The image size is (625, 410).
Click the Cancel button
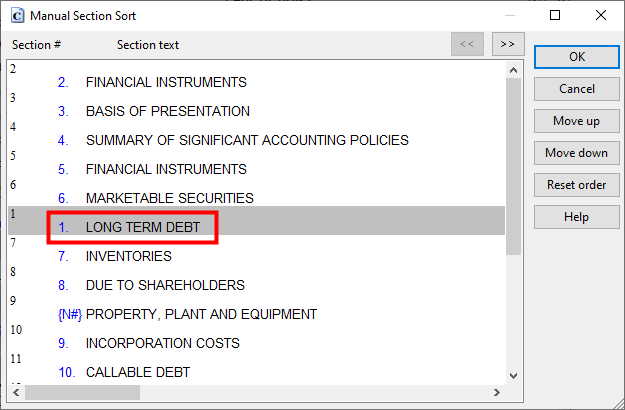[x=577, y=89]
